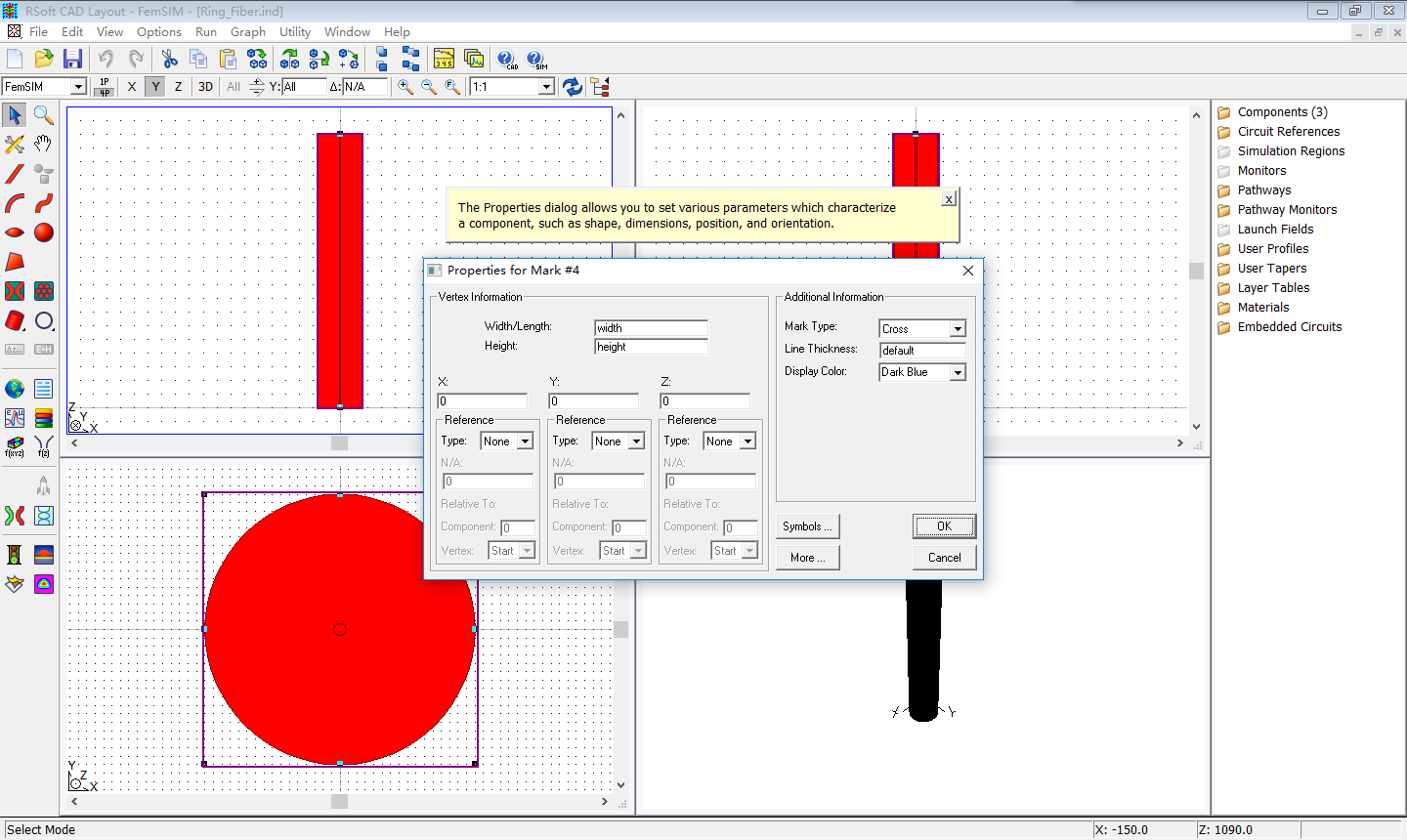
Task: Click the globe global settings icon
Action: coord(15,389)
